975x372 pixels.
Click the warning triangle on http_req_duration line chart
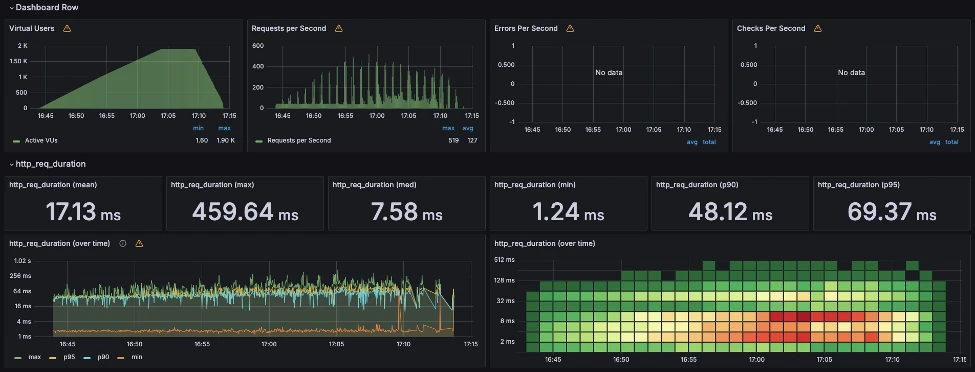[x=139, y=243]
